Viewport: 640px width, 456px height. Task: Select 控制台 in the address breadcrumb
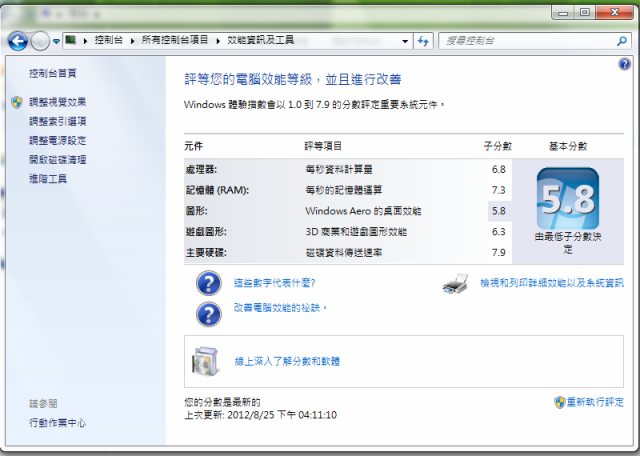coord(109,40)
